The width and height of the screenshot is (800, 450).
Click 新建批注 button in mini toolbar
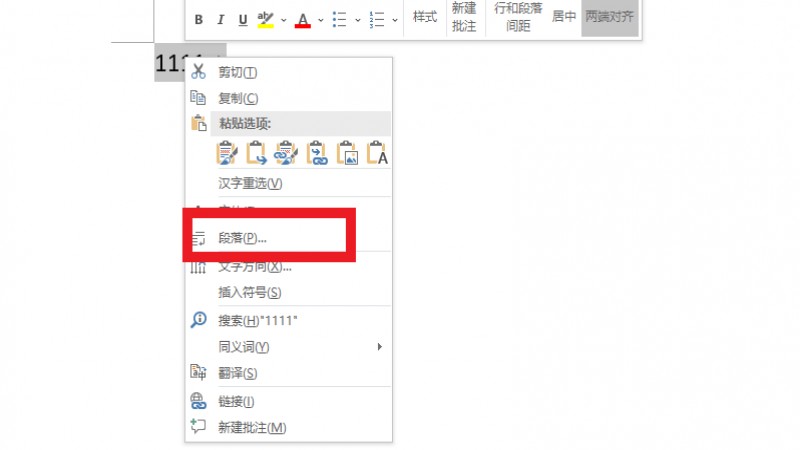464,17
